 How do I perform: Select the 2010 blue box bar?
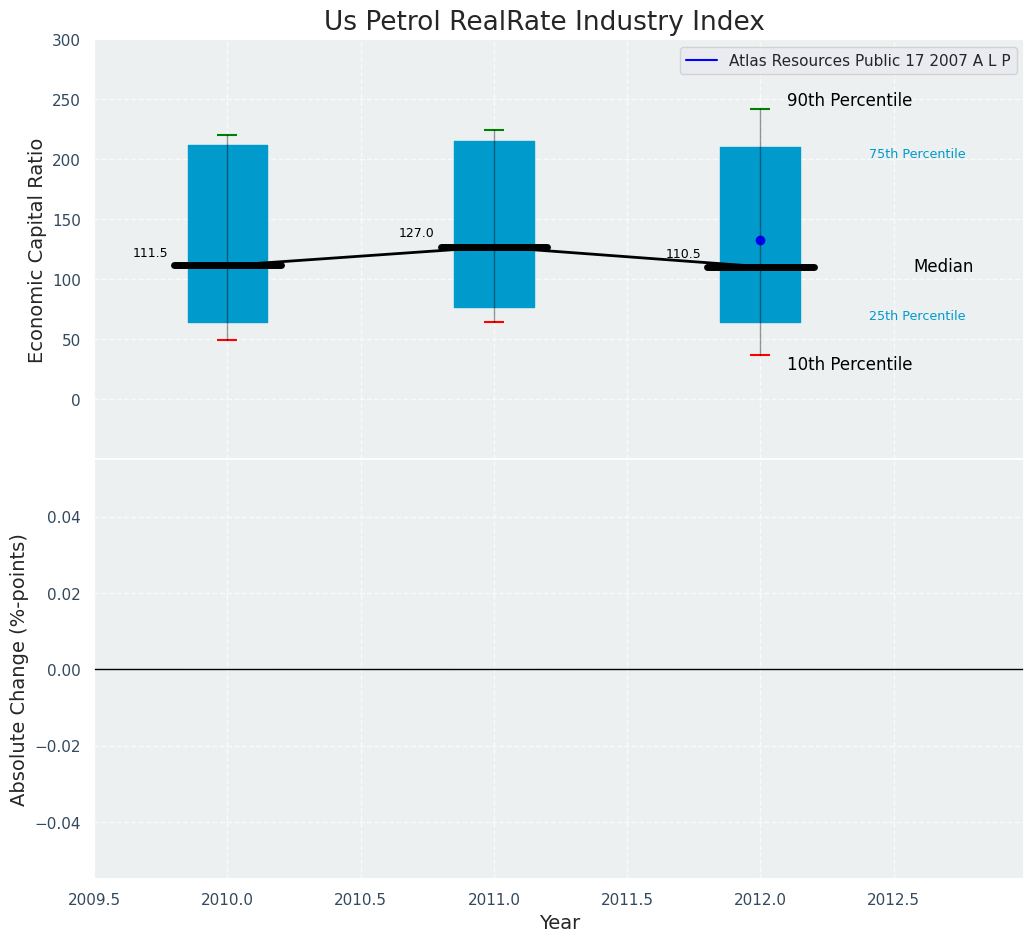click(228, 234)
